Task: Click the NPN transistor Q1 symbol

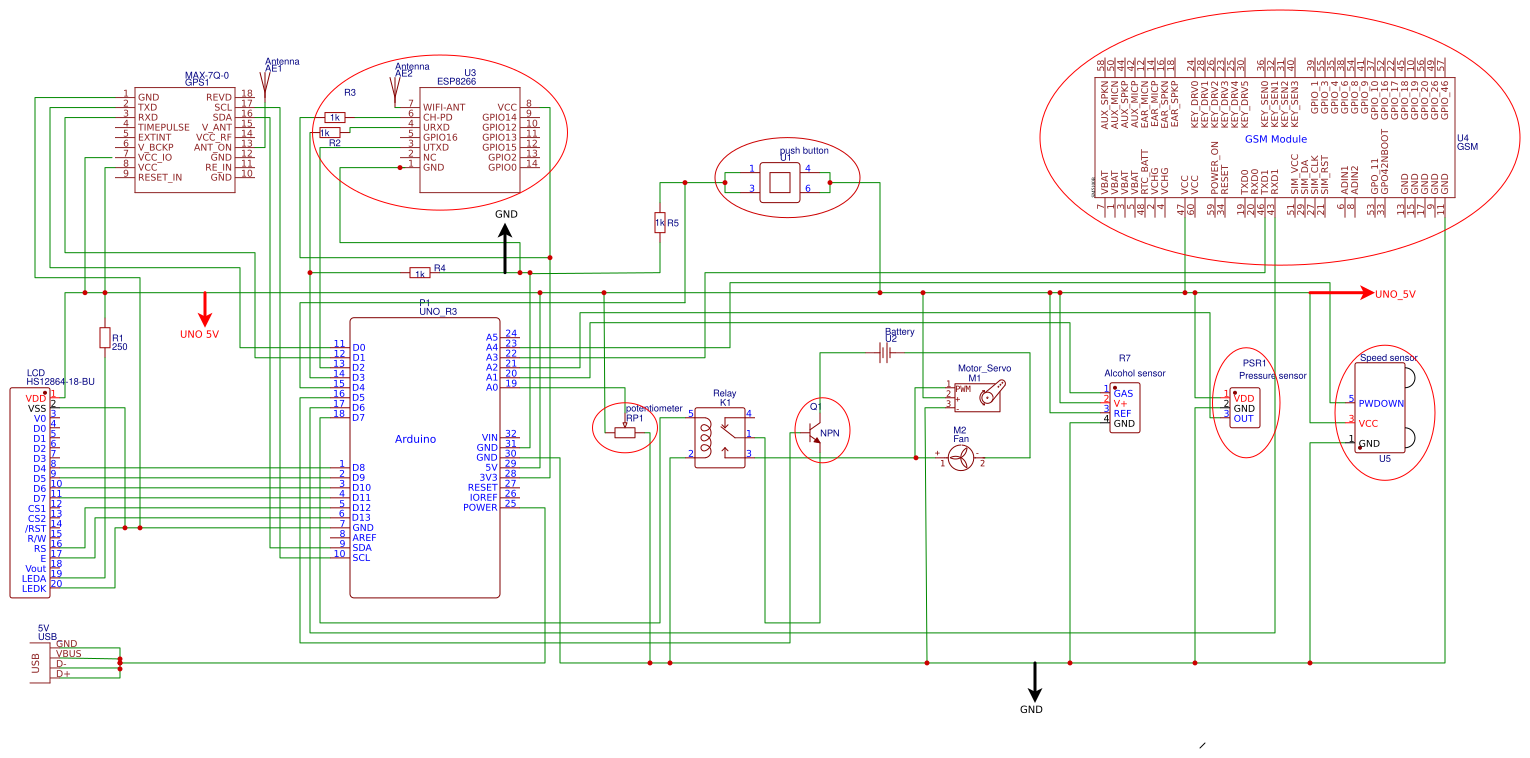Action: (x=815, y=430)
